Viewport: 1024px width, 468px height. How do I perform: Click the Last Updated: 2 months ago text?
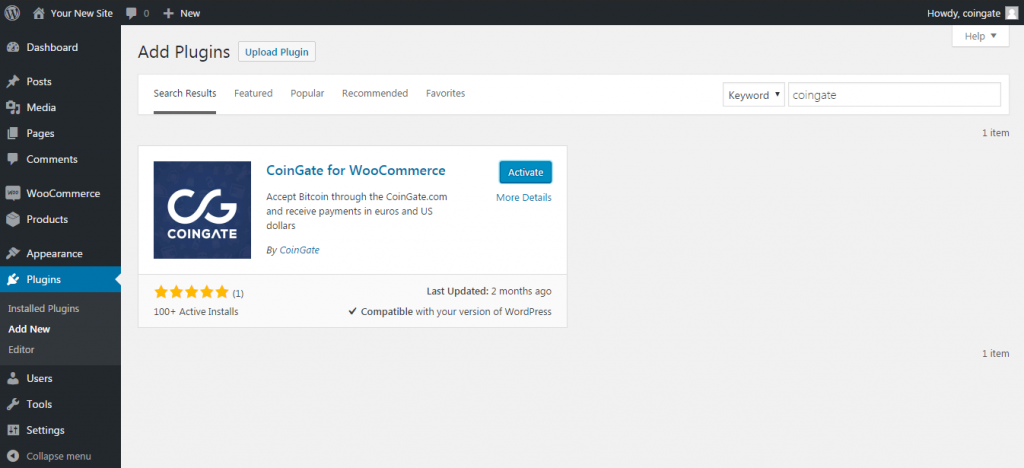[489, 291]
